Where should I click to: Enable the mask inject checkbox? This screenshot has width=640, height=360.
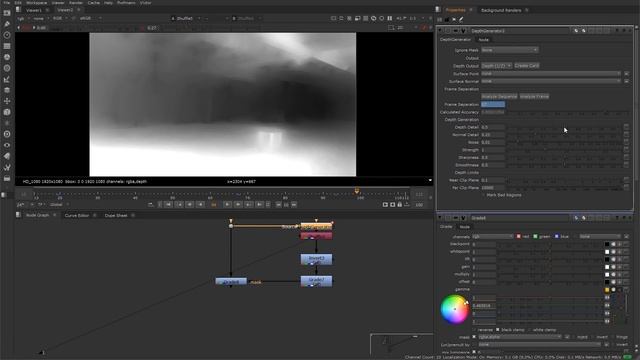[574, 337]
